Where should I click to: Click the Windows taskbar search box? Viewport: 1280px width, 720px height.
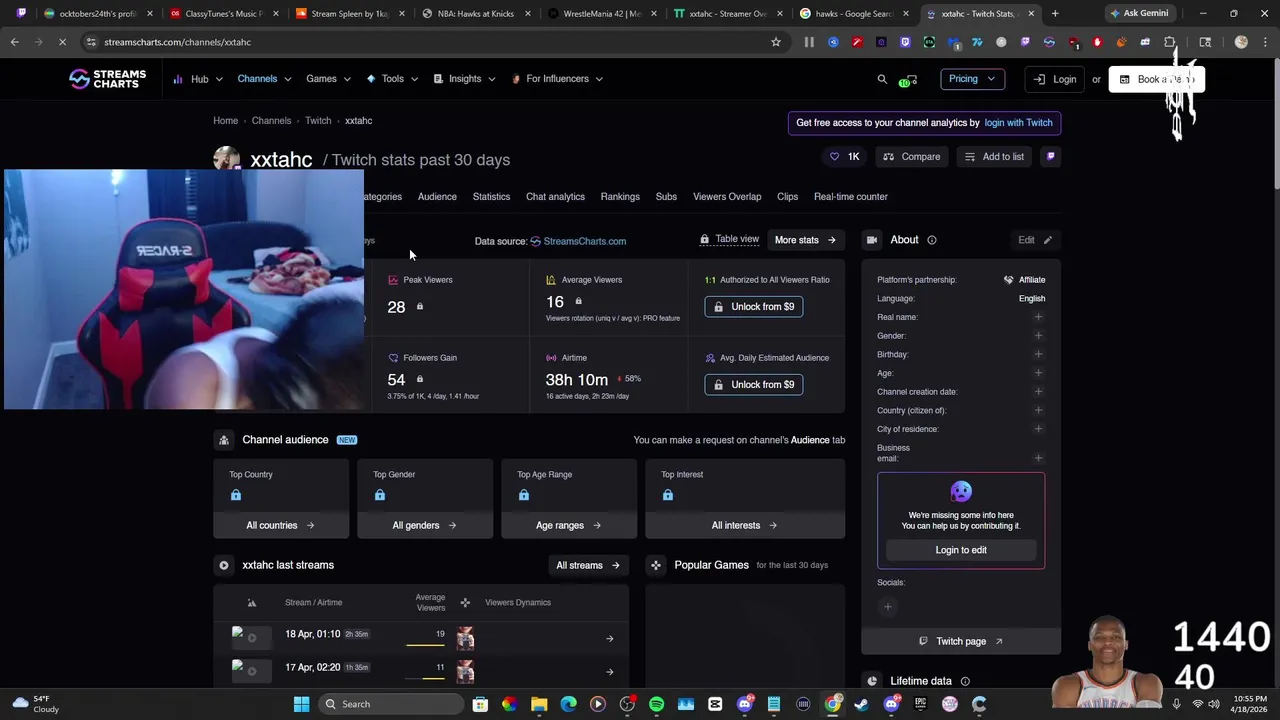390,704
